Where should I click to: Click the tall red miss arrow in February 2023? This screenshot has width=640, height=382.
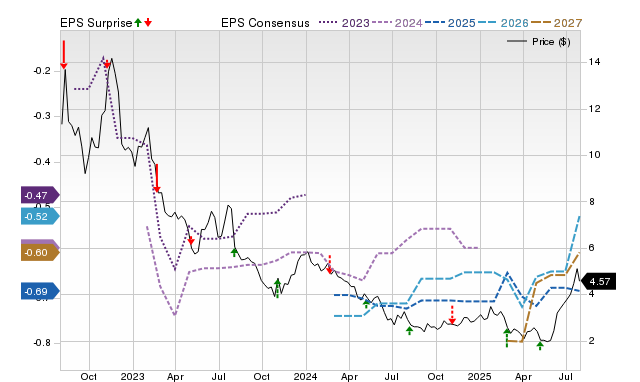click(157, 178)
